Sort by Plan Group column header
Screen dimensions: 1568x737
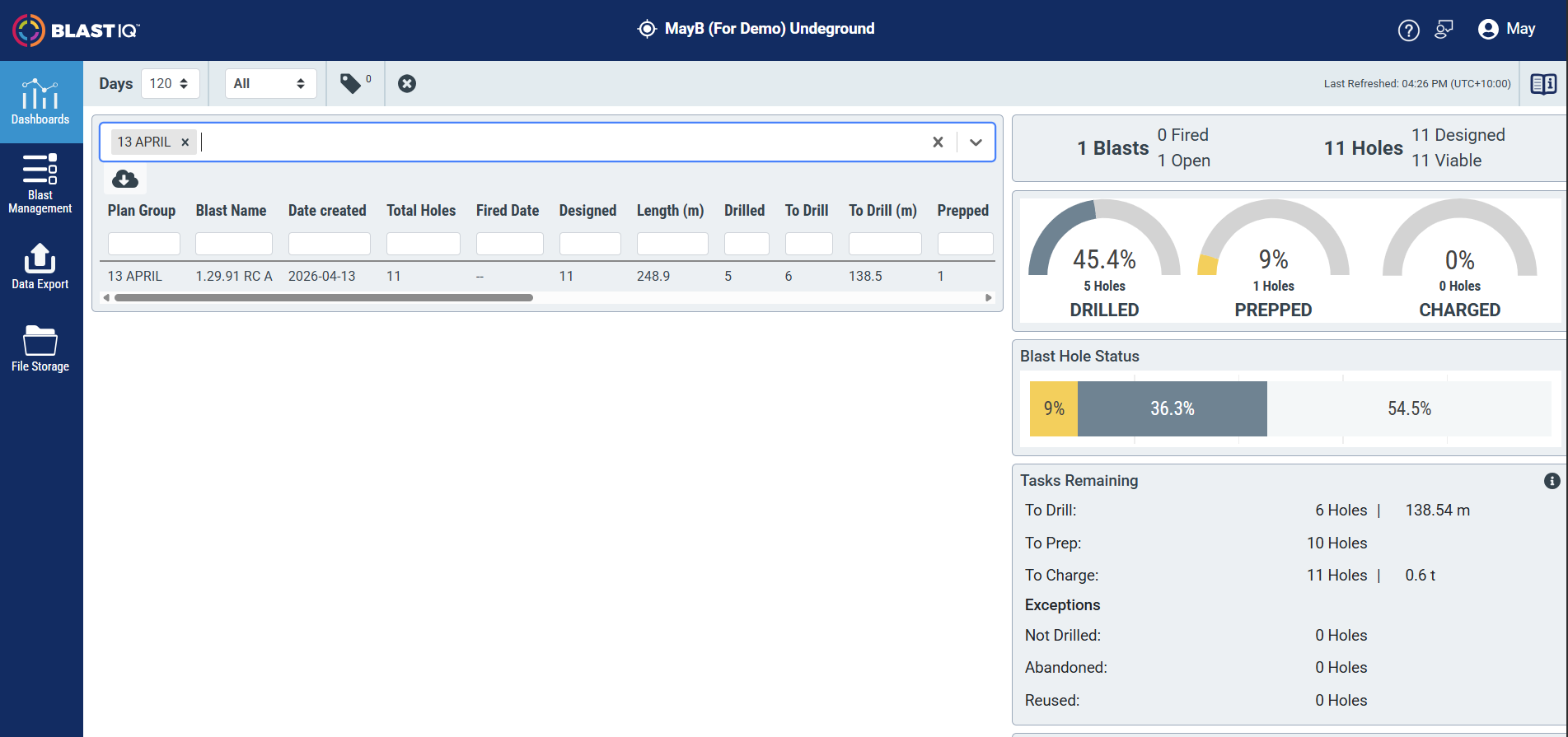pos(142,210)
